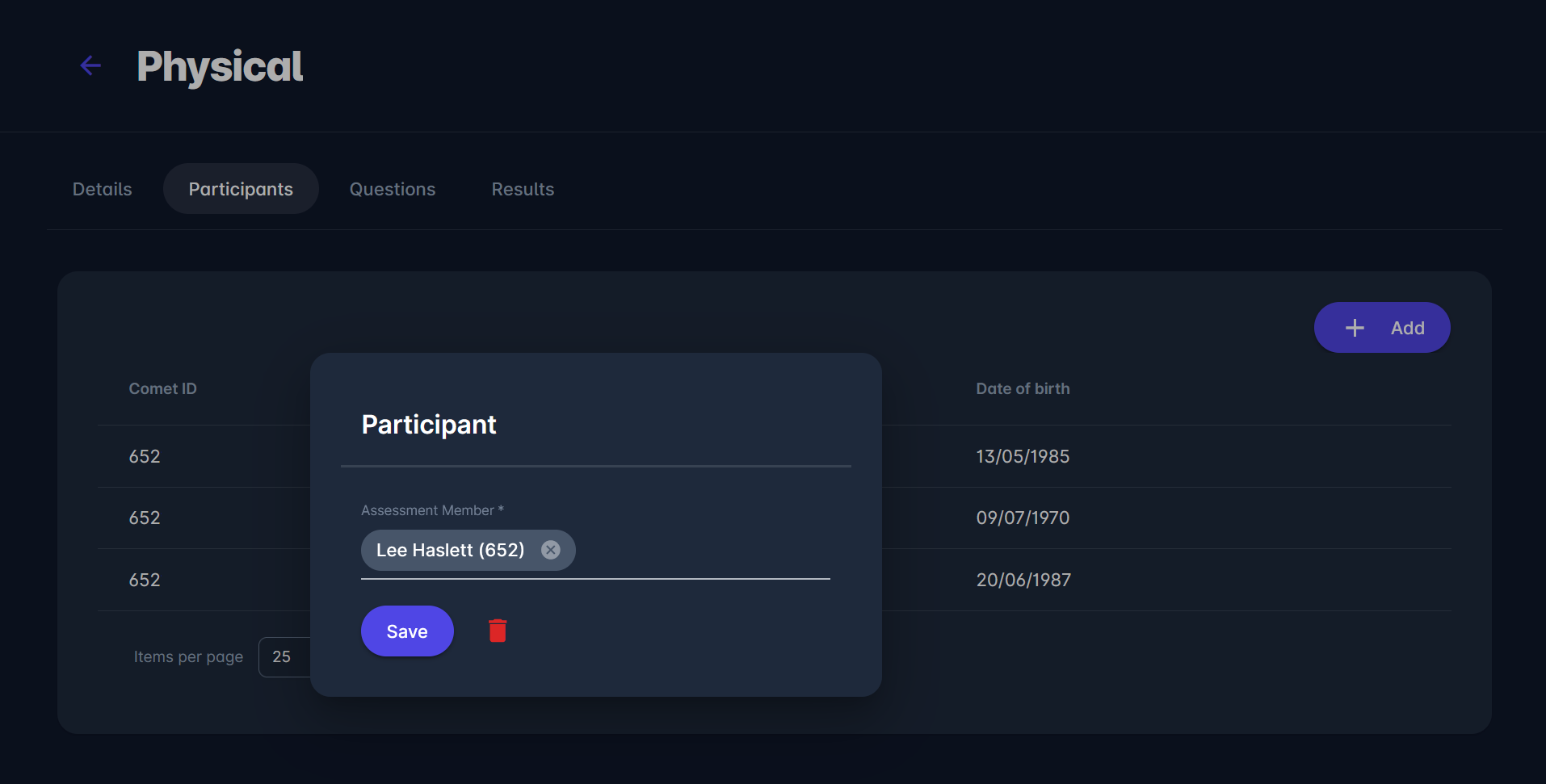Open the row with birth date 13/05/1985
The width and height of the screenshot is (1546, 784).
pos(1023,456)
